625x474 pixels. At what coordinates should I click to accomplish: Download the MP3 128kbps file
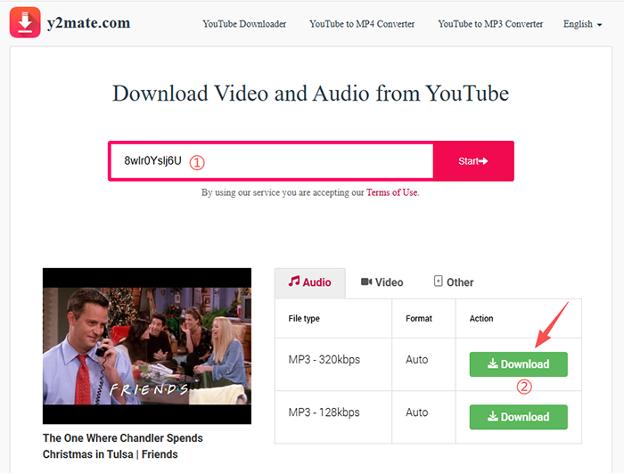(x=518, y=417)
